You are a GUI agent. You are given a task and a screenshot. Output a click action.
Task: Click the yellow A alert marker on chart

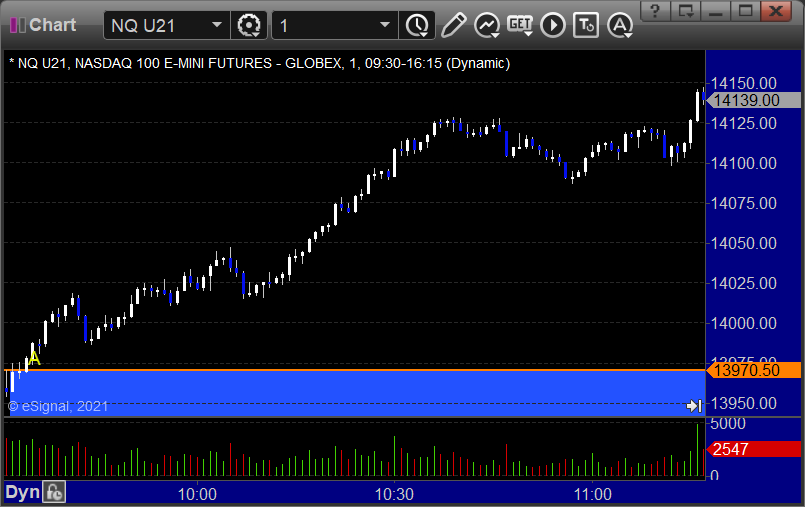click(34, 358)
